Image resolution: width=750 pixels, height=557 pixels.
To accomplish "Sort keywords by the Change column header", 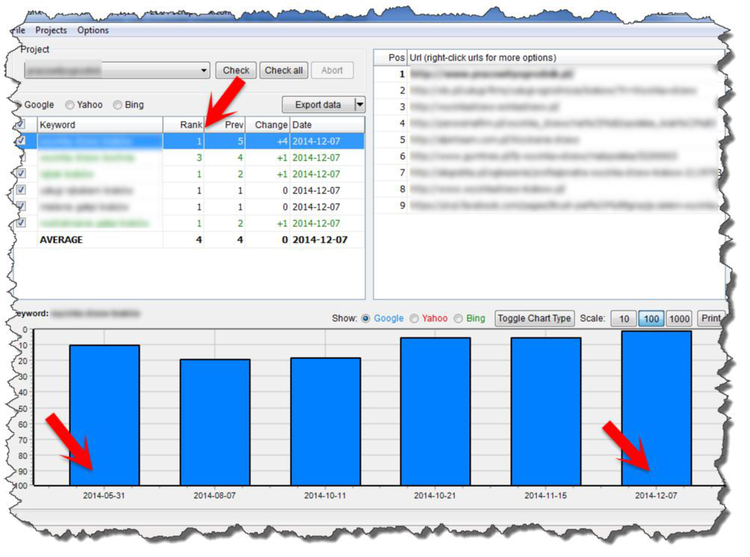I will (270, 125).
